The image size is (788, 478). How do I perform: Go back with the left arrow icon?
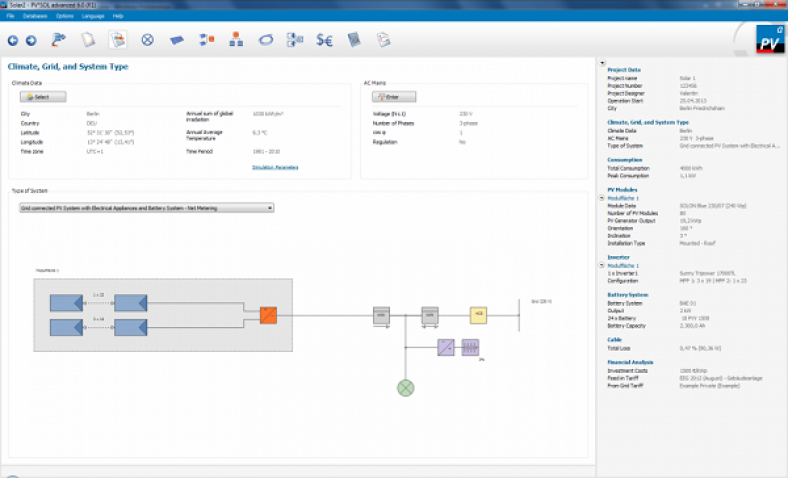click(x=13, y=41)
